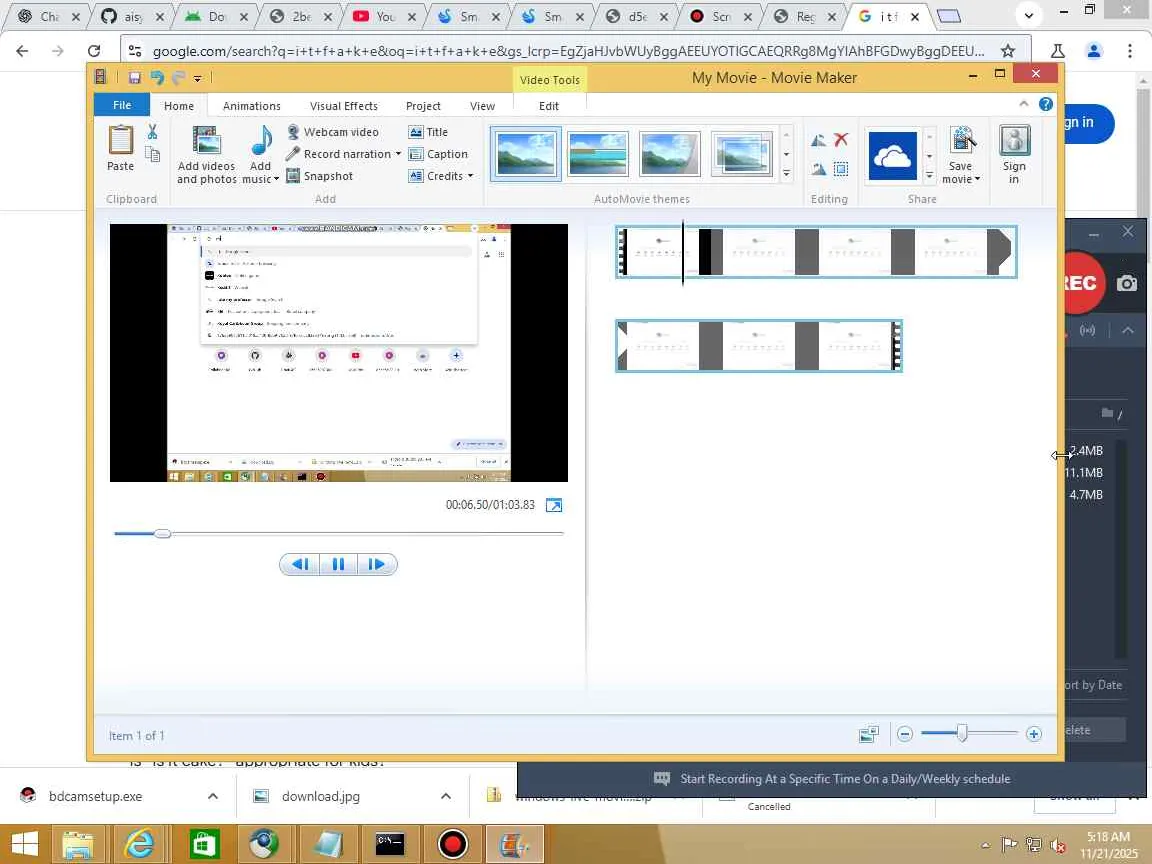This screenshot has width=1152, height=864.
Task: Rotate left using Editing group icon
Action: (818, 140)
